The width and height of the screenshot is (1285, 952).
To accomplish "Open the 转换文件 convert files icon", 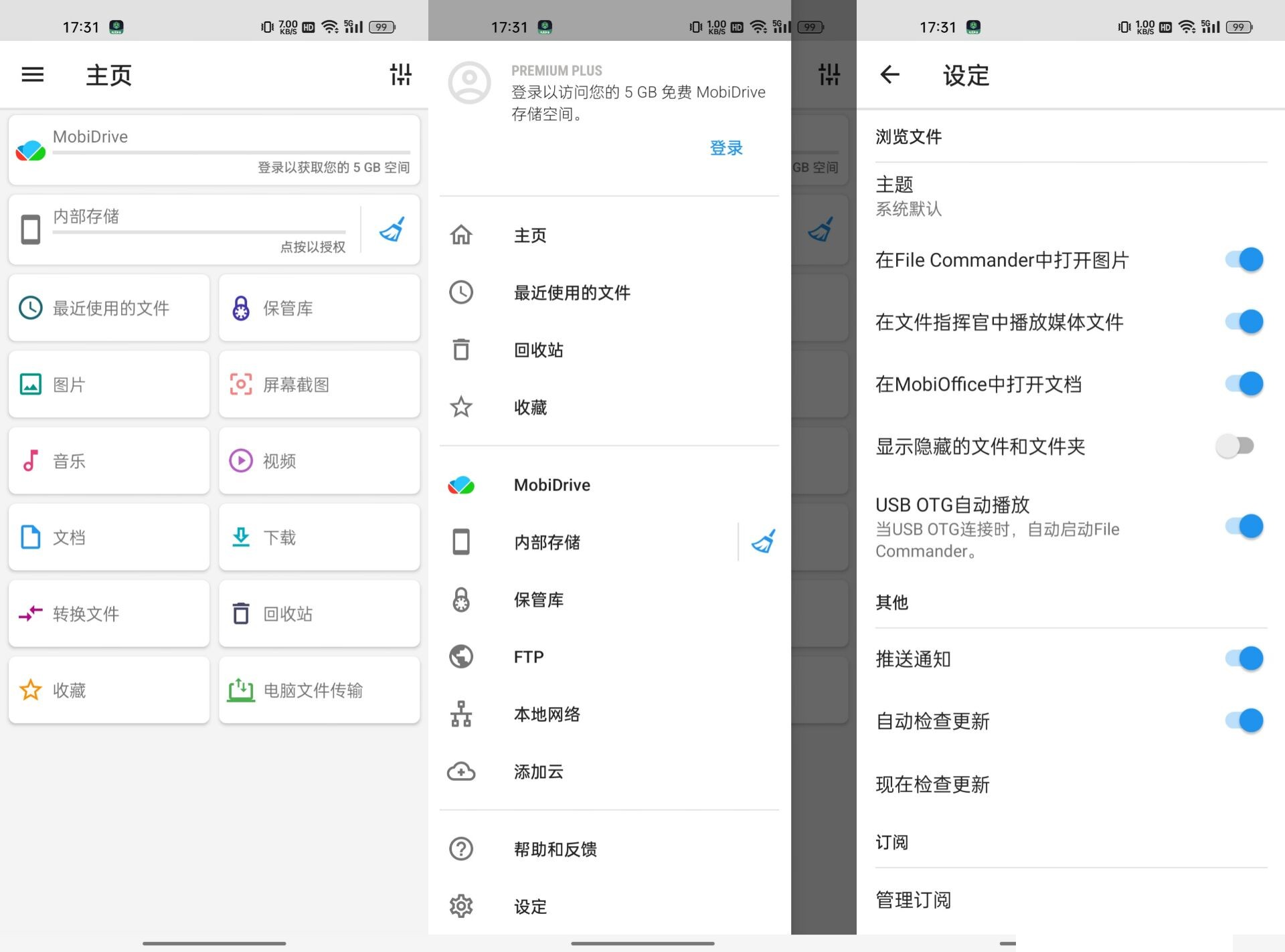I will click(x=29, y=613).
